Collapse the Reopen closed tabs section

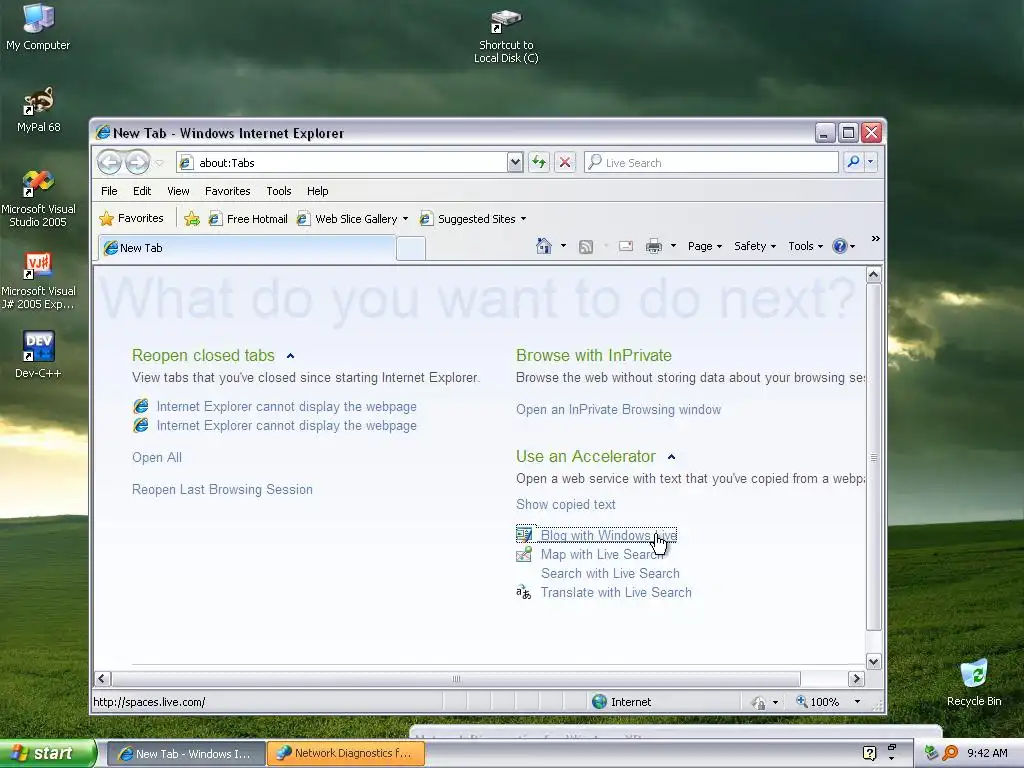pyautogui.click(x=291, y=356)
